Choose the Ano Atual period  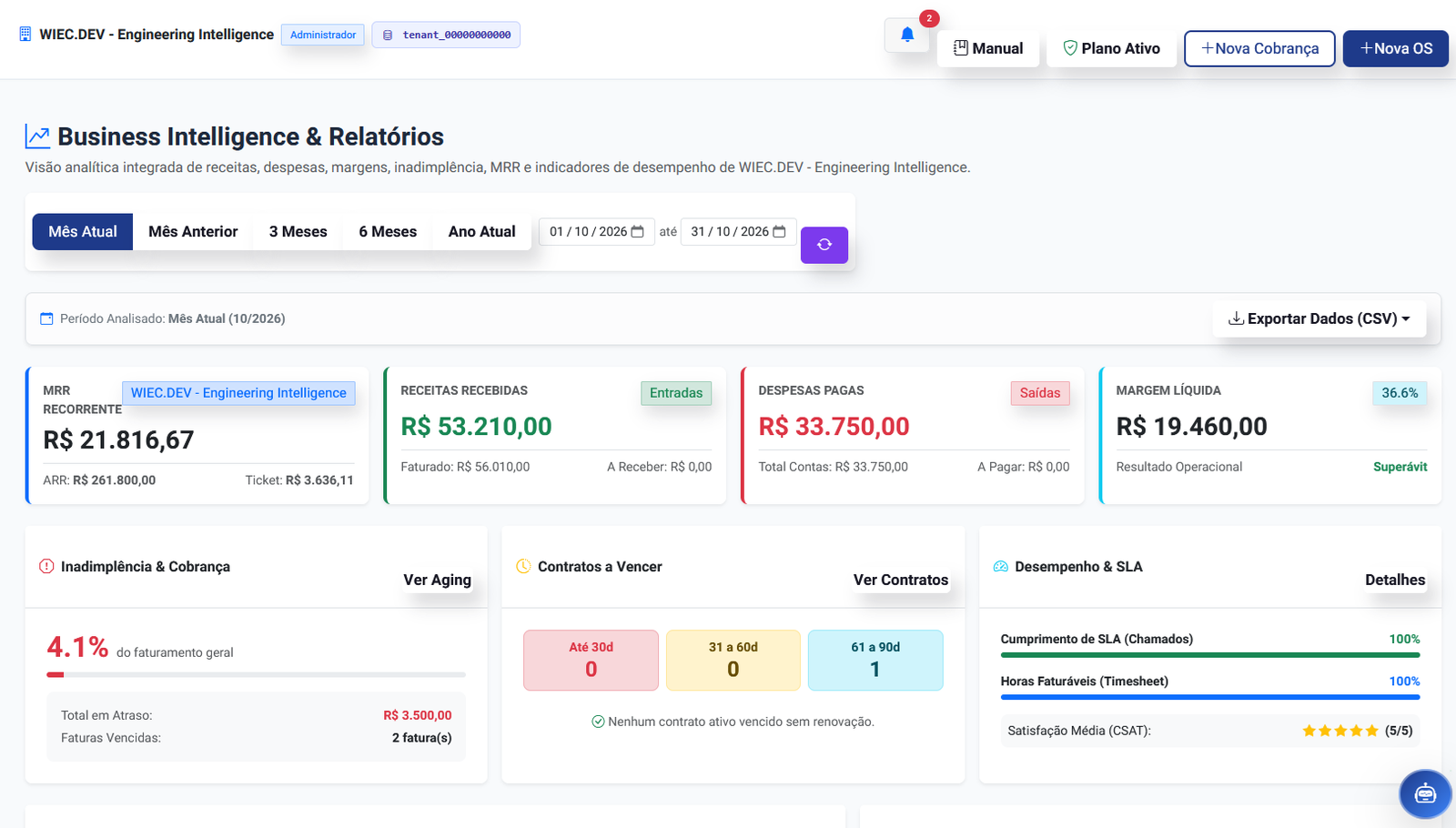point(482,232)
